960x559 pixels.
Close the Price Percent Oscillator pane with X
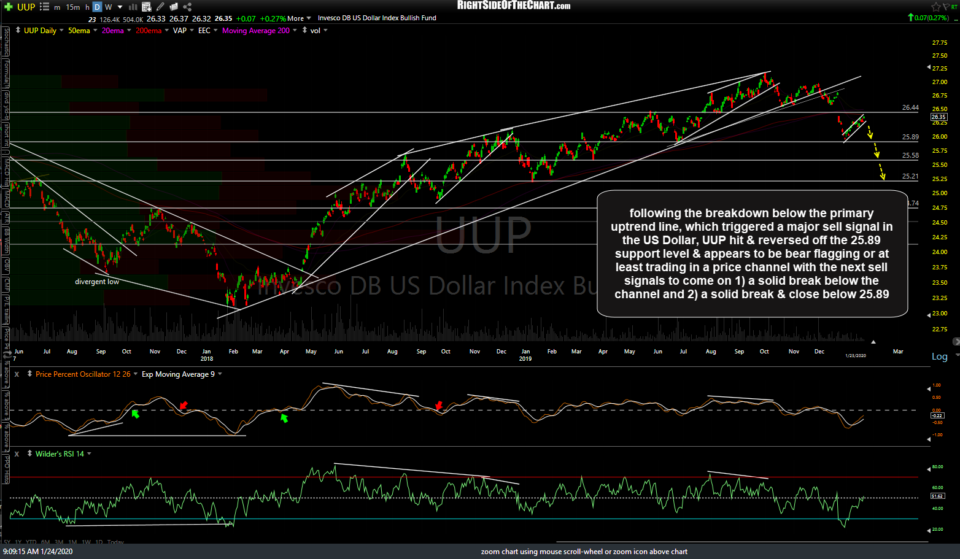(x=17, y=374)
